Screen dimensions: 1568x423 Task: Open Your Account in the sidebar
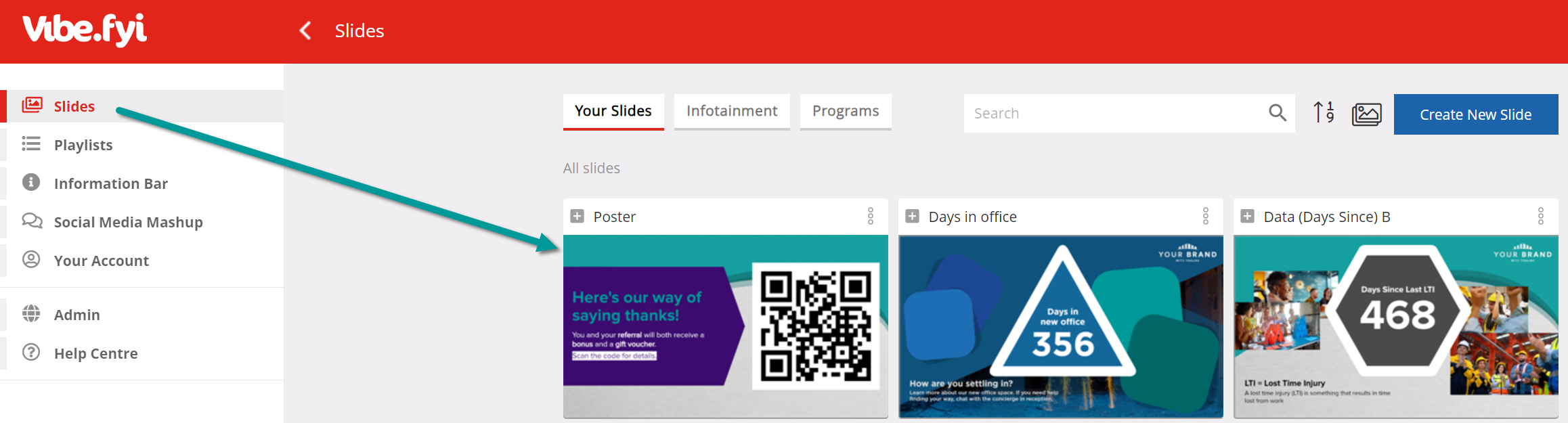(x=142, y=261)
